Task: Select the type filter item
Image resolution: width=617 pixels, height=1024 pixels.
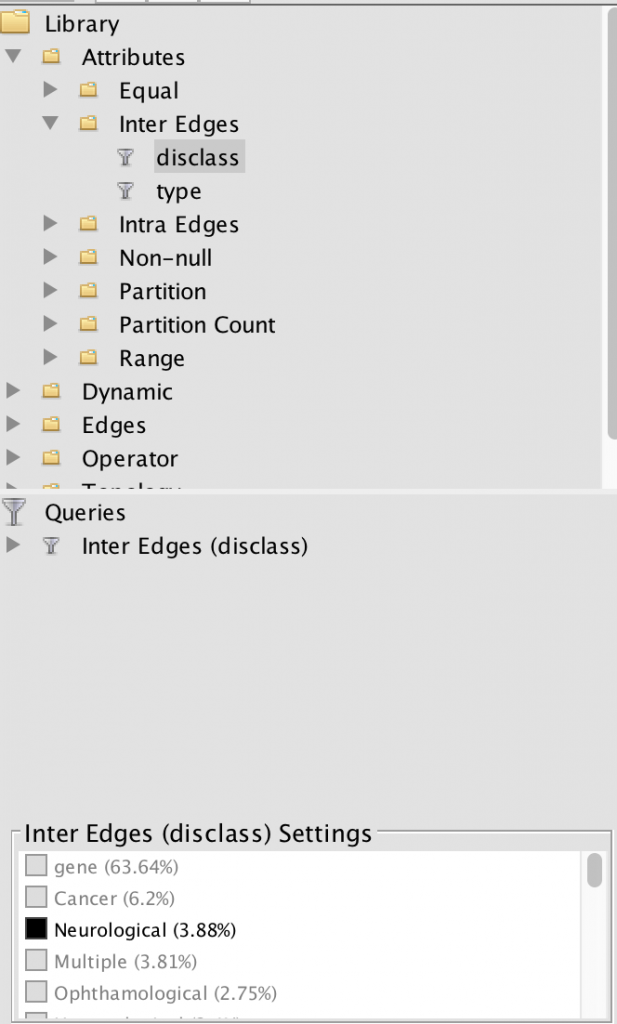Action: pyautogui.click(x=178, y=191)
